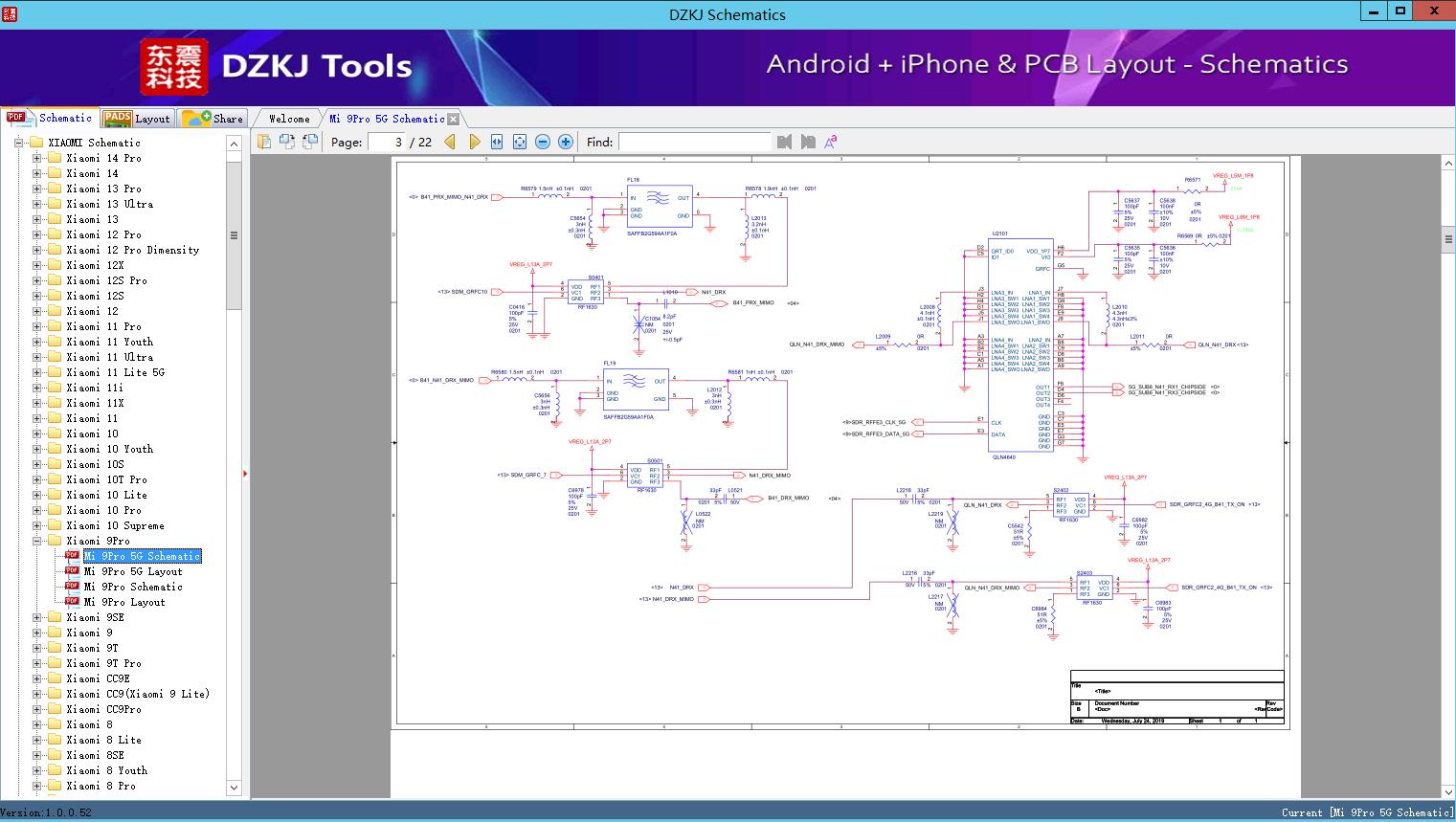Click the Version:1.0.0.52 status text
This screenshot has height=822, width=1456.
click(46, 812)
